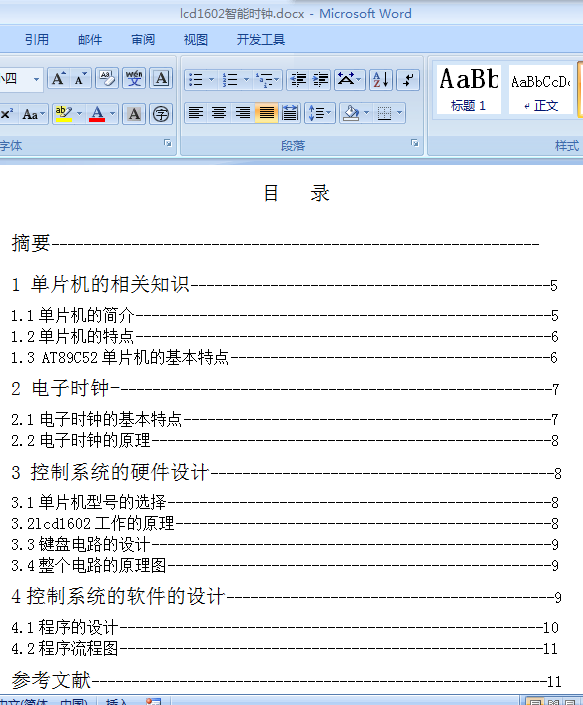Open the 开发工具 ribbon tab
Screen dimensions: 583x705
point(261,40)
